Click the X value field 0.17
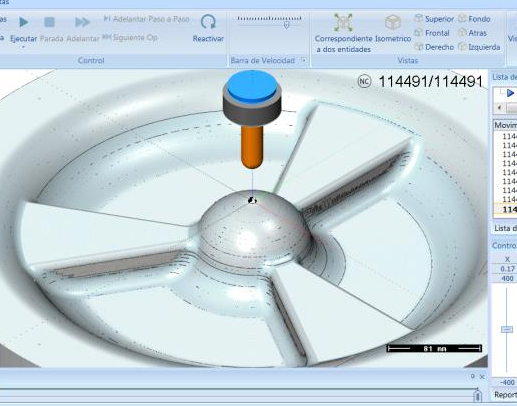517x406 pixels. pos(507,269)
